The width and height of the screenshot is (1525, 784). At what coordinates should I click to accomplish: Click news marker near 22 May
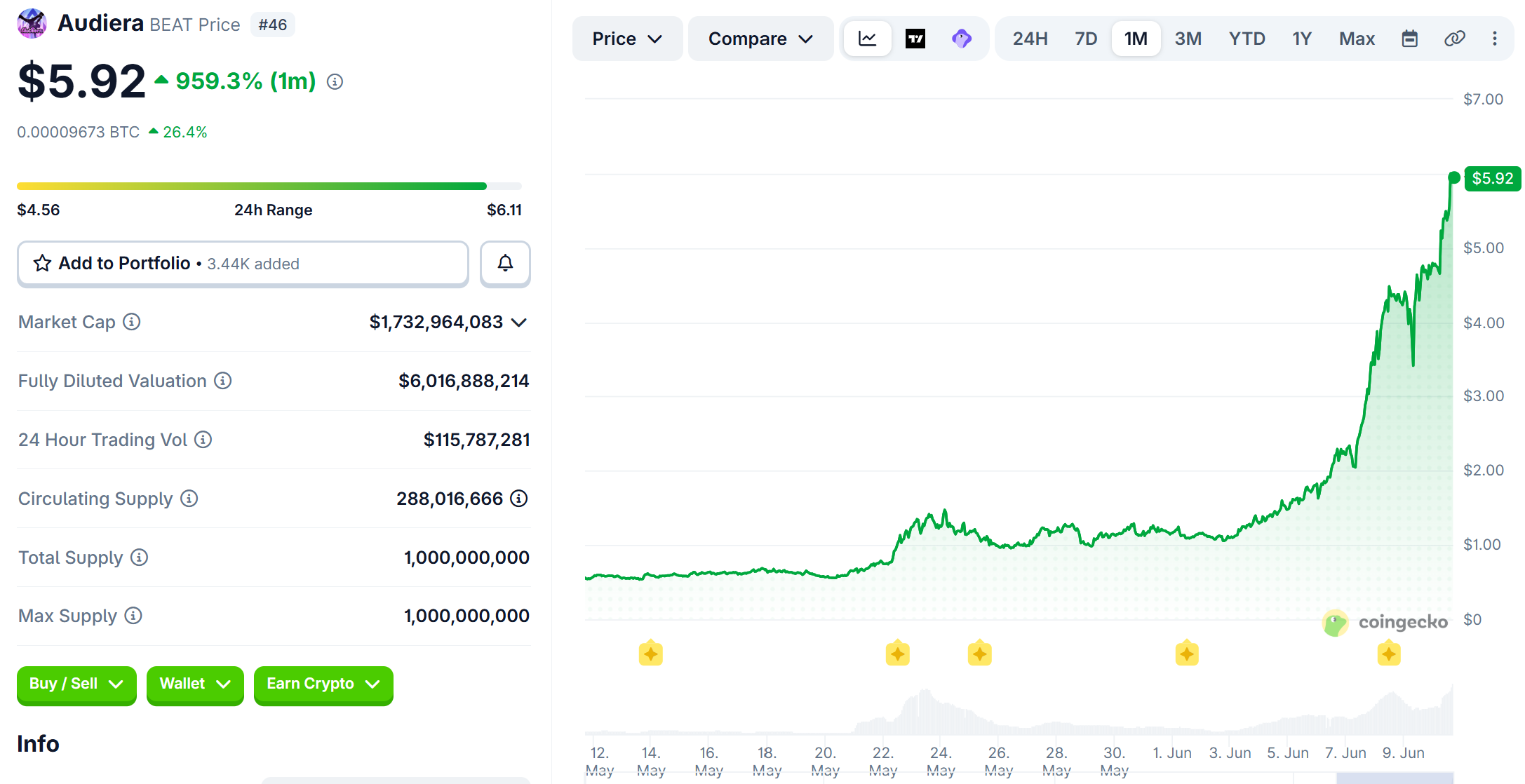click(898, 654)
